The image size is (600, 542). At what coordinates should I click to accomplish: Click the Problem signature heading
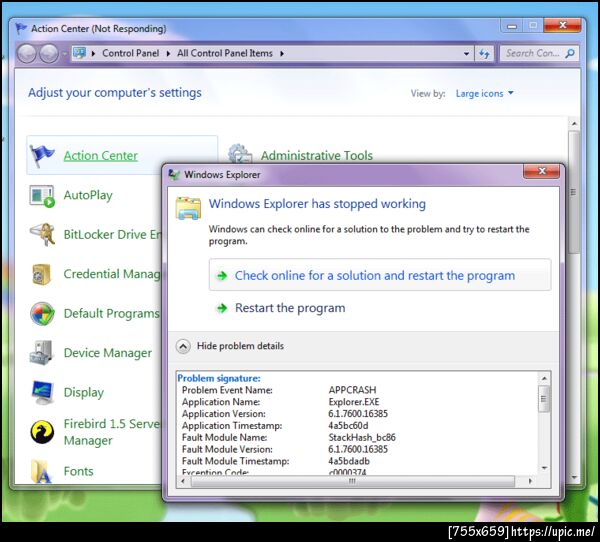[x=219, y=378]
